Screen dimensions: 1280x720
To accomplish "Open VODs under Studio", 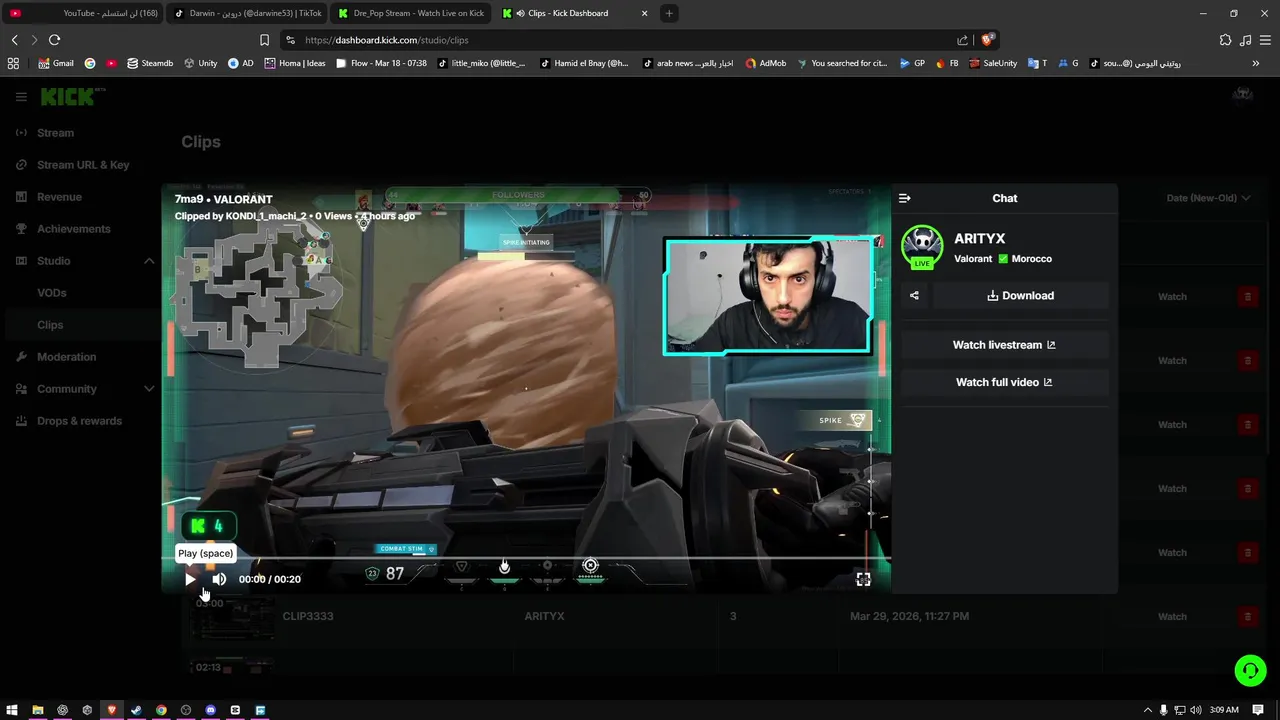I will tap(52, 293).
